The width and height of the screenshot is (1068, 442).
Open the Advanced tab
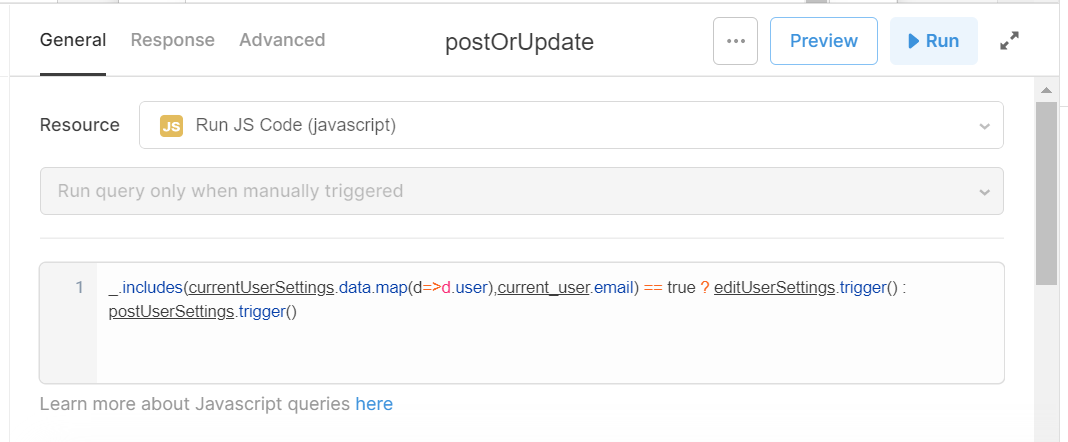[x=282, y=40]
